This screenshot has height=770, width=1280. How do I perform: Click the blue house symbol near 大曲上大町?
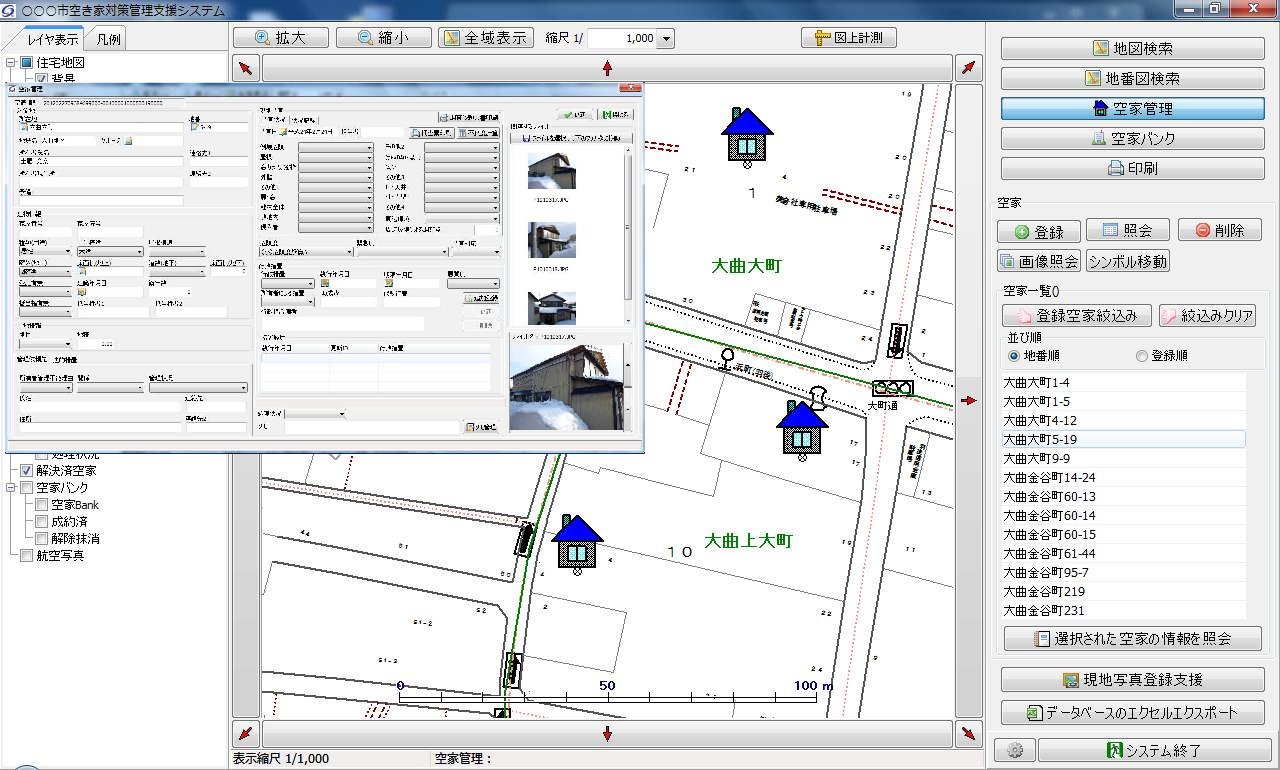point(577,542)
